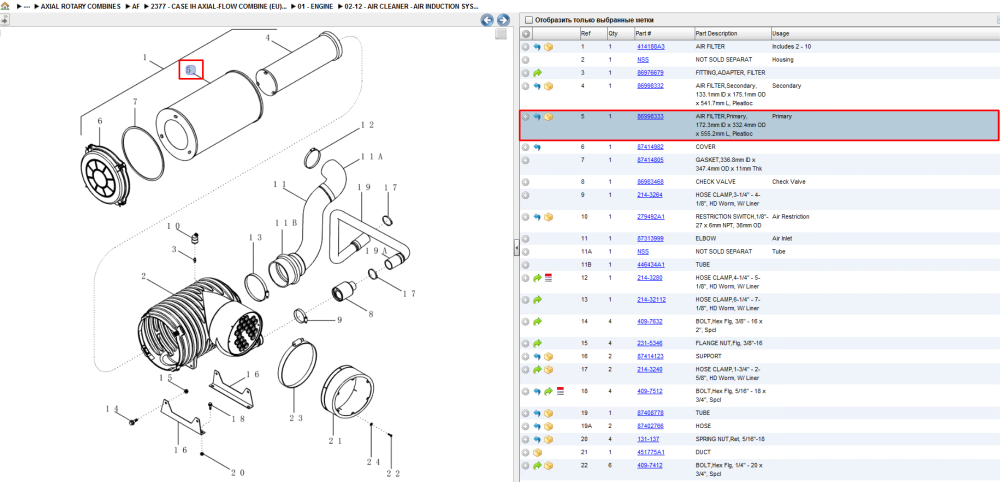Open part number 86998332 link
This screenshot has width=1000, height=482.
click(x=651, y=85)
